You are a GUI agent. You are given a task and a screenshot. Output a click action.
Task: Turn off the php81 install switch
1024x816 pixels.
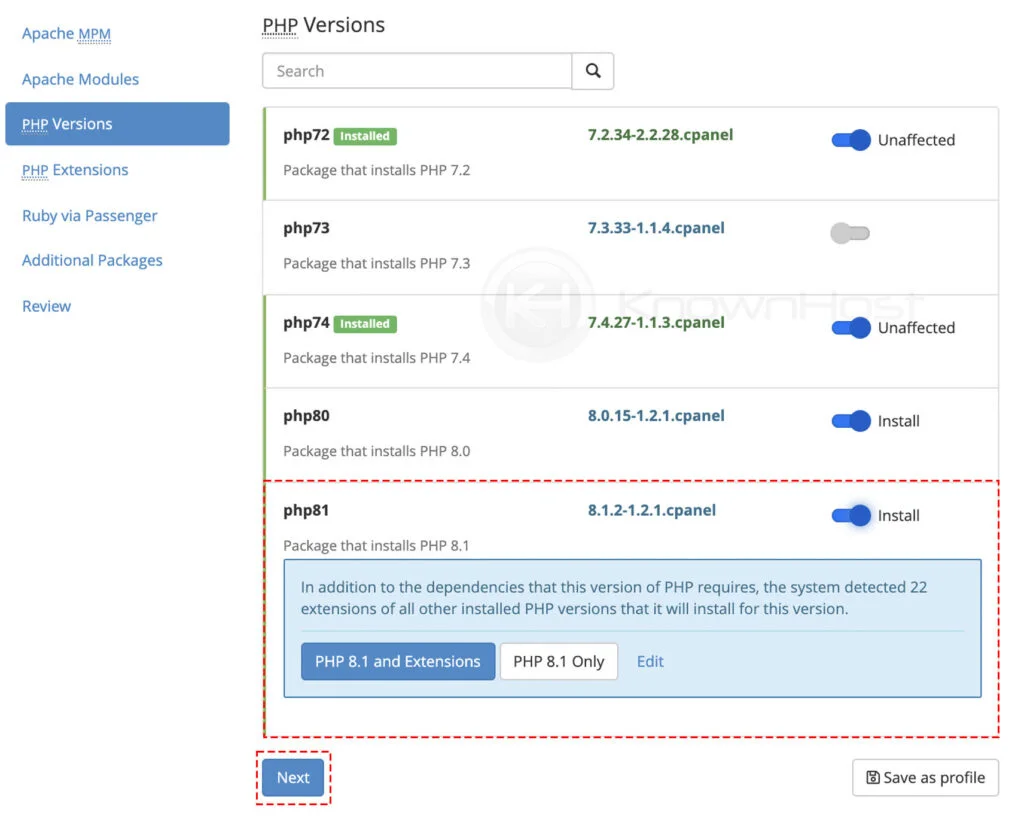tap(851, 515)
